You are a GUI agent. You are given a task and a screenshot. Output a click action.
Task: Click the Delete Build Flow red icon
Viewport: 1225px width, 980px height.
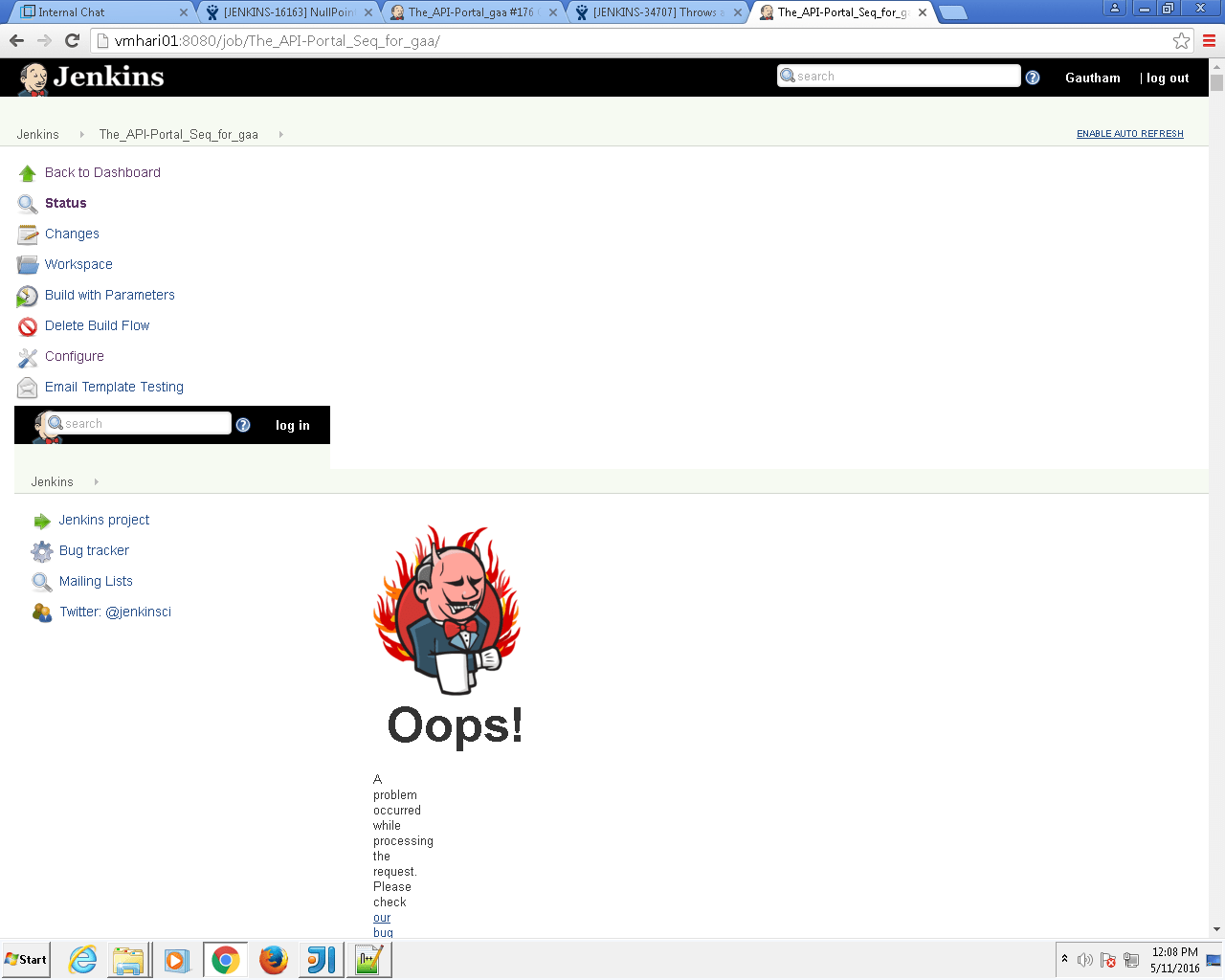point(27,325)
